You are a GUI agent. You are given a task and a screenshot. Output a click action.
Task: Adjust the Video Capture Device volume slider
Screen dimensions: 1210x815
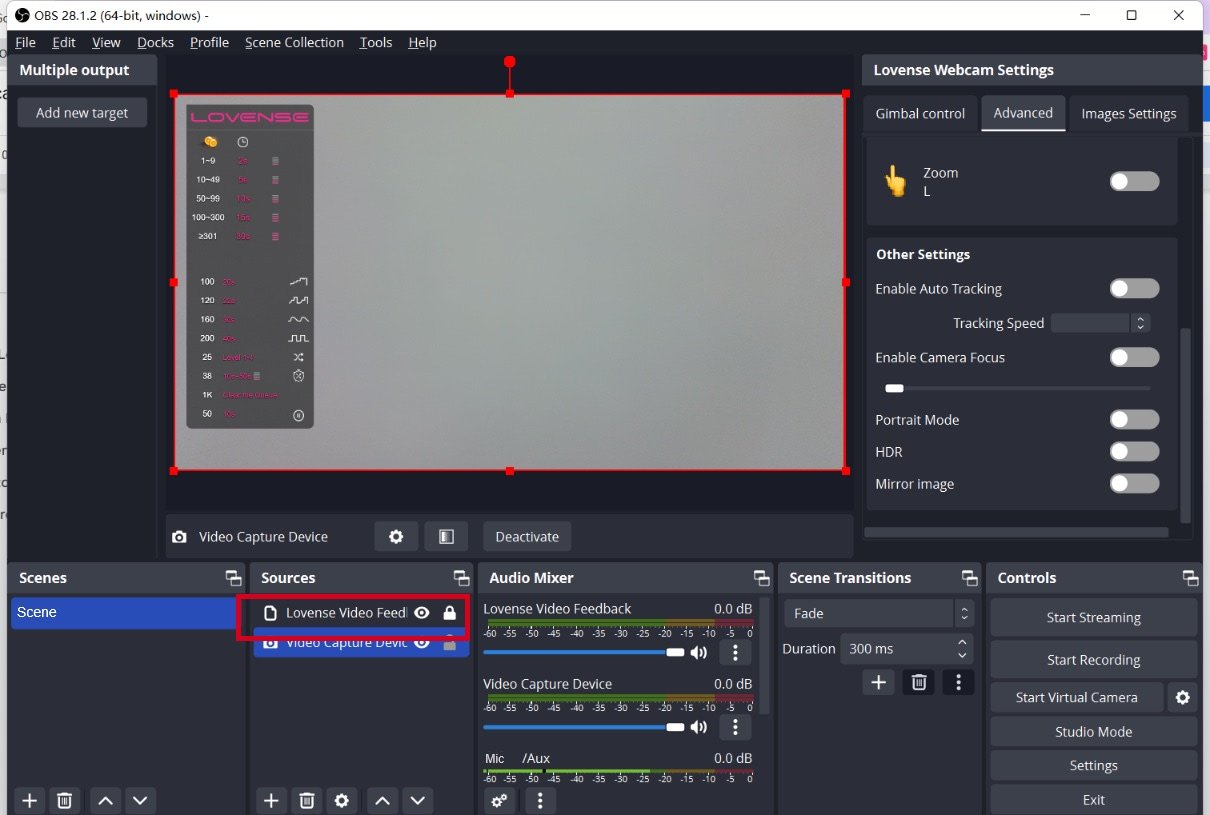(x=584, y=727)
